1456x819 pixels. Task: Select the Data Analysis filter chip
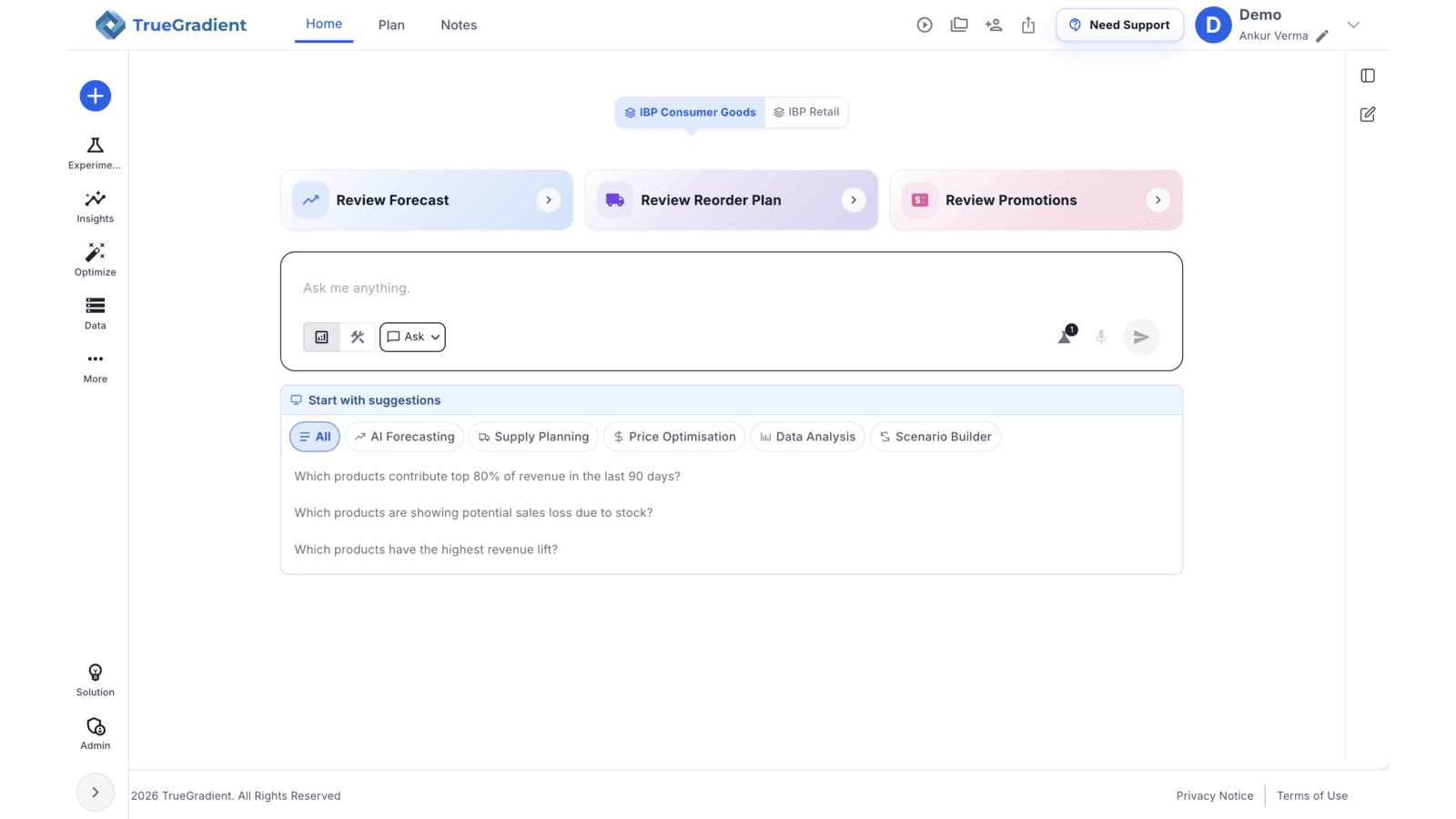pos(807,437)
